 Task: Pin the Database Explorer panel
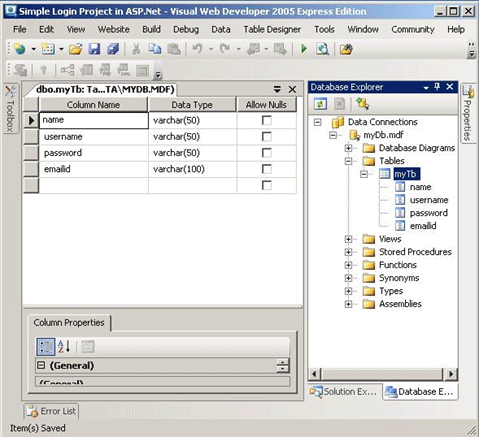(x=437, y=87)
